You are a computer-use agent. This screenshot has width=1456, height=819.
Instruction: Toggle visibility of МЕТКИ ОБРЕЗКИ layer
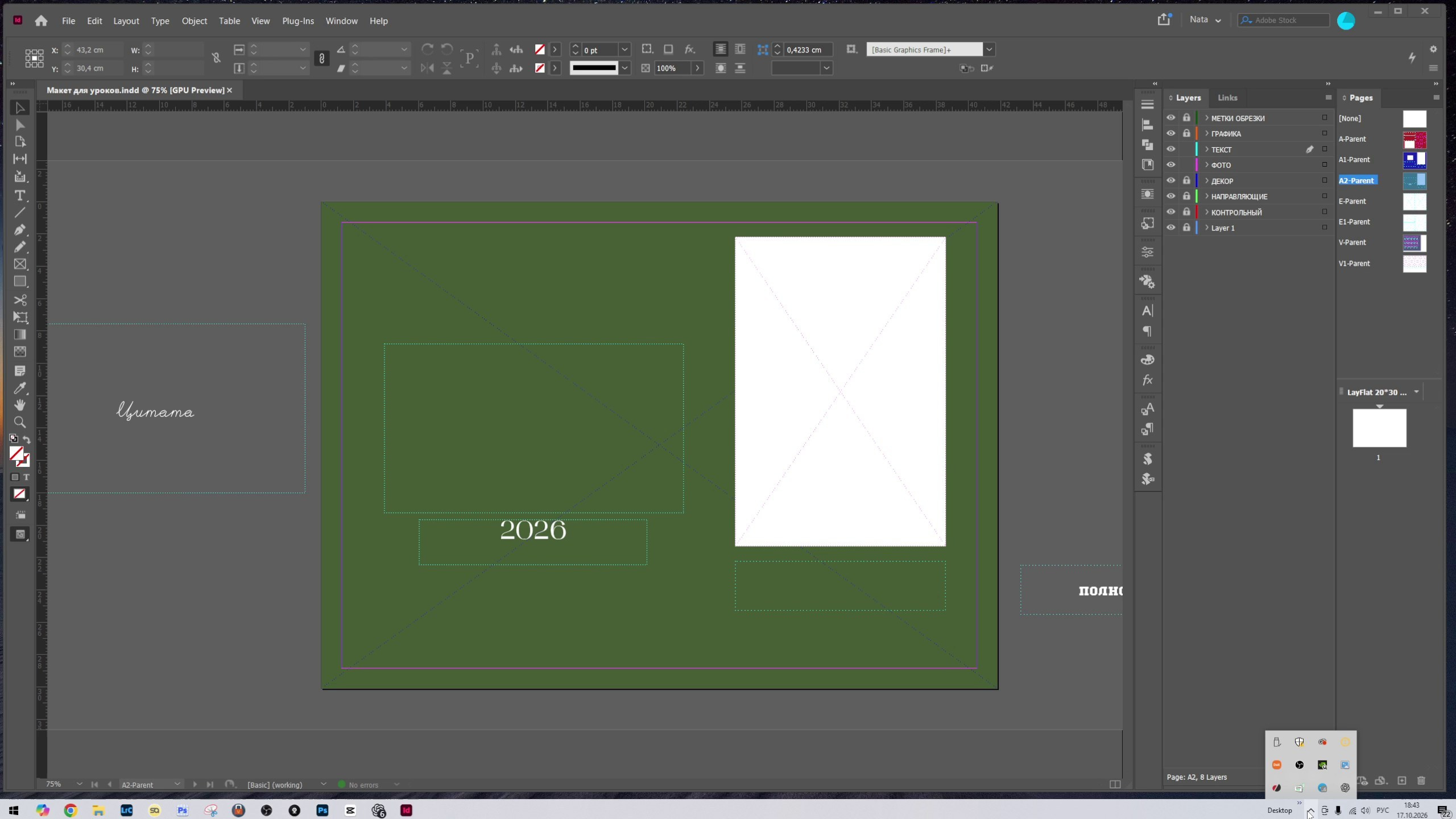point(1170,118)
